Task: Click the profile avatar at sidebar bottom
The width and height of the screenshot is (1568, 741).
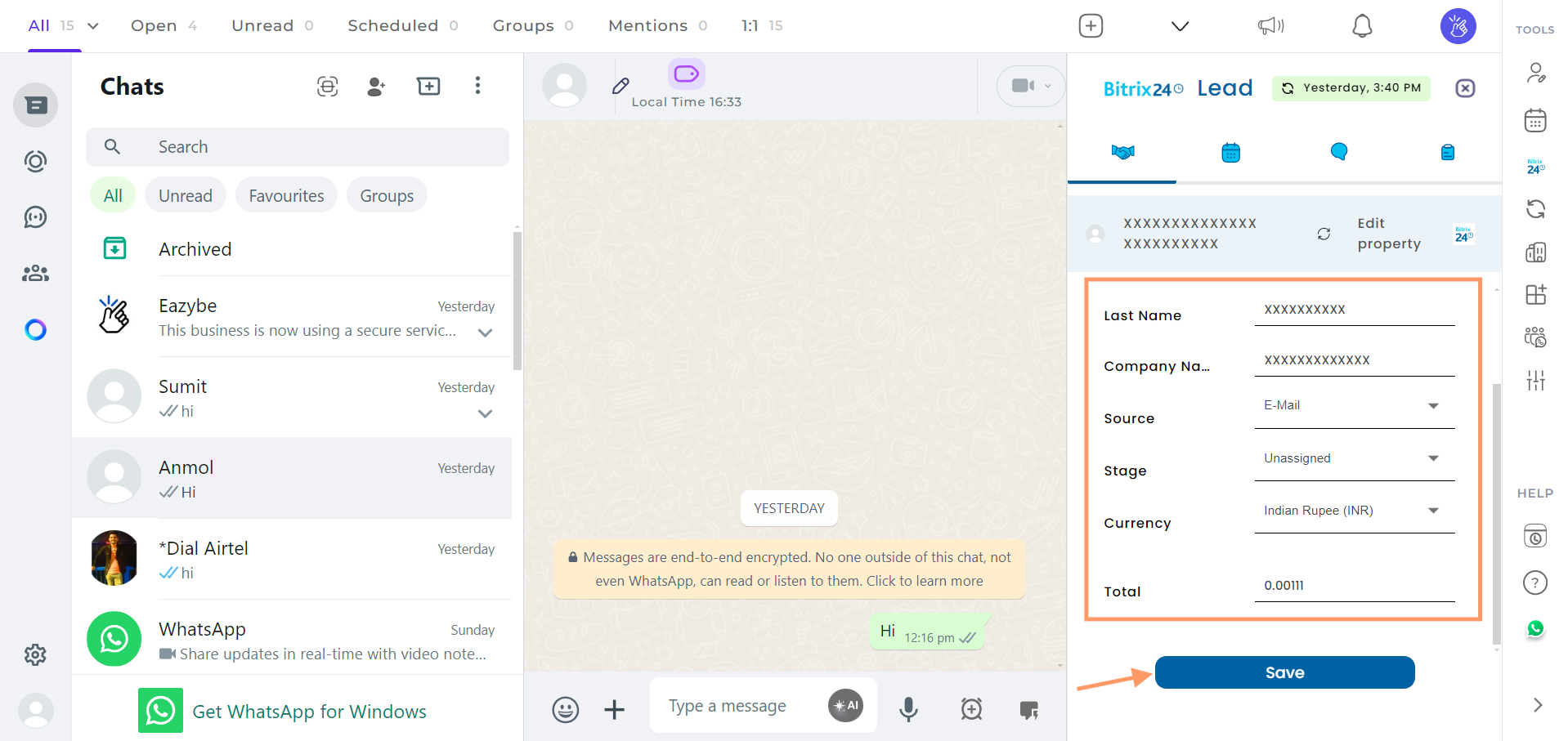Action: (x=36, y=710)
